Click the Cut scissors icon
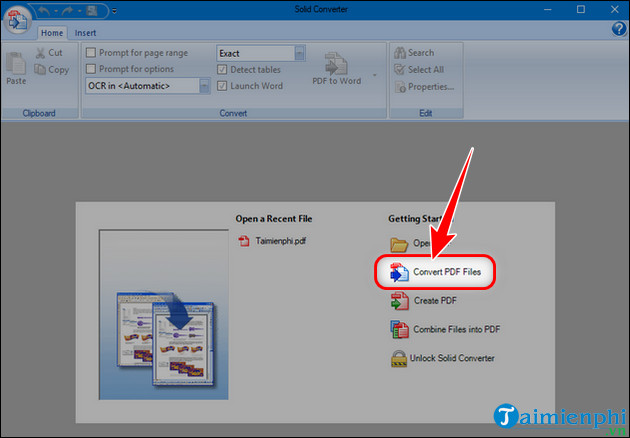 (x=40, y=53)
